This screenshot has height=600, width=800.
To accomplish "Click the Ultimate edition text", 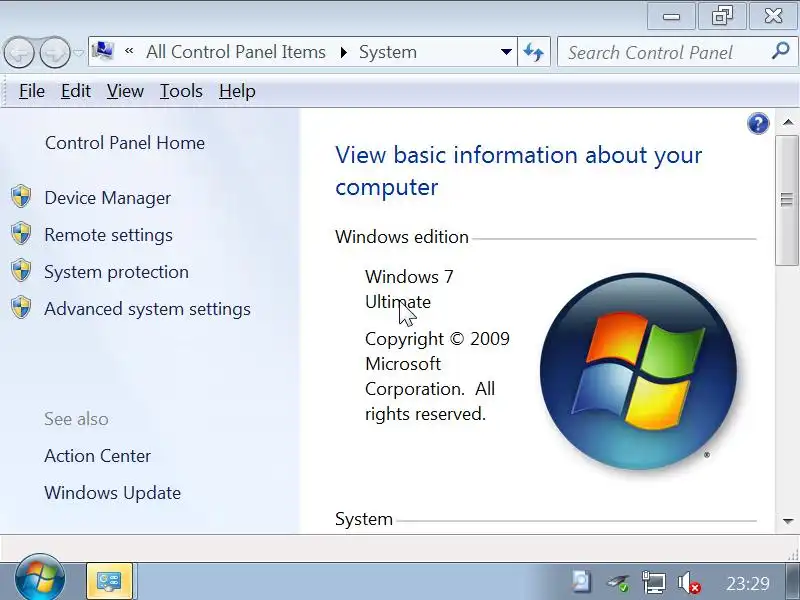I will (398, 302).
